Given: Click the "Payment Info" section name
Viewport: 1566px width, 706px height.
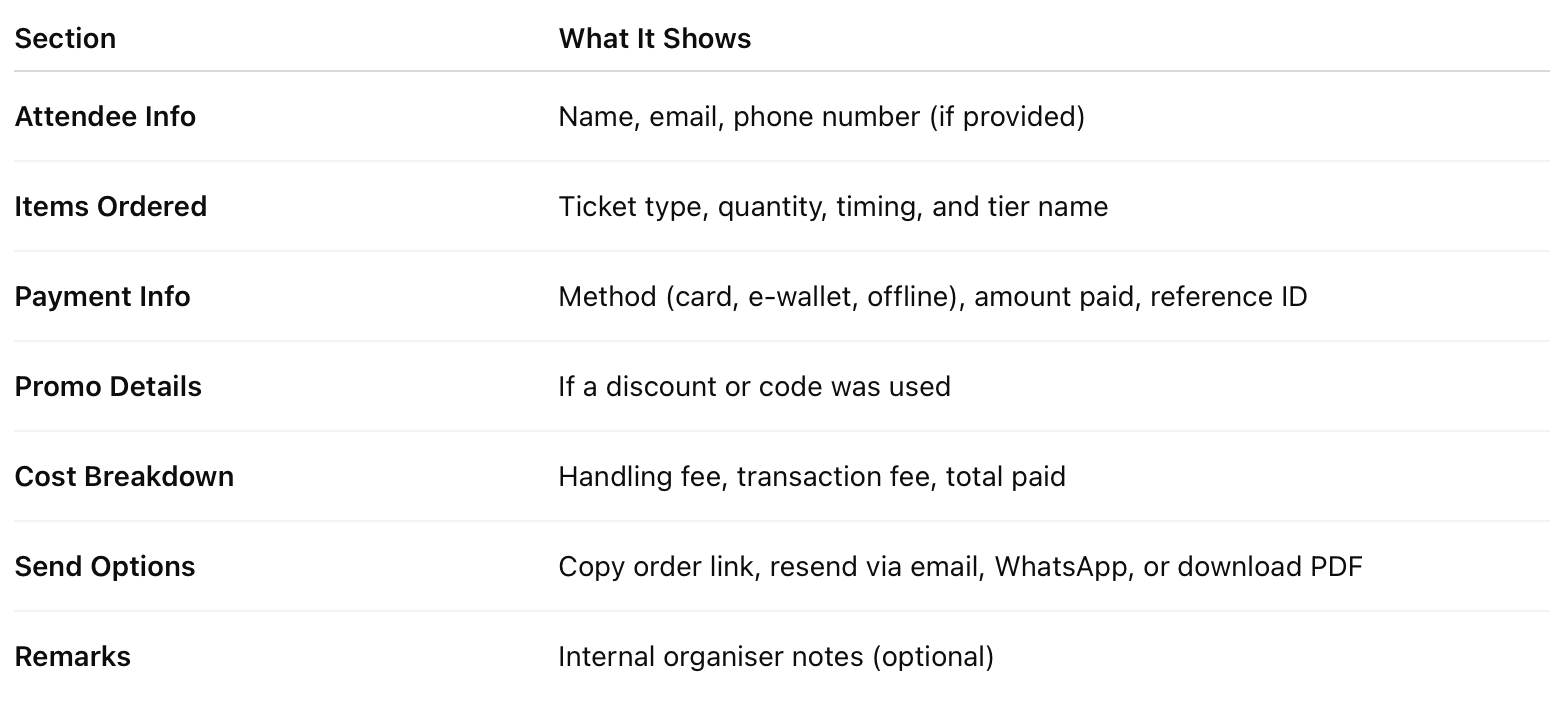Looking at the screenshot, I should tap(102, 297).
